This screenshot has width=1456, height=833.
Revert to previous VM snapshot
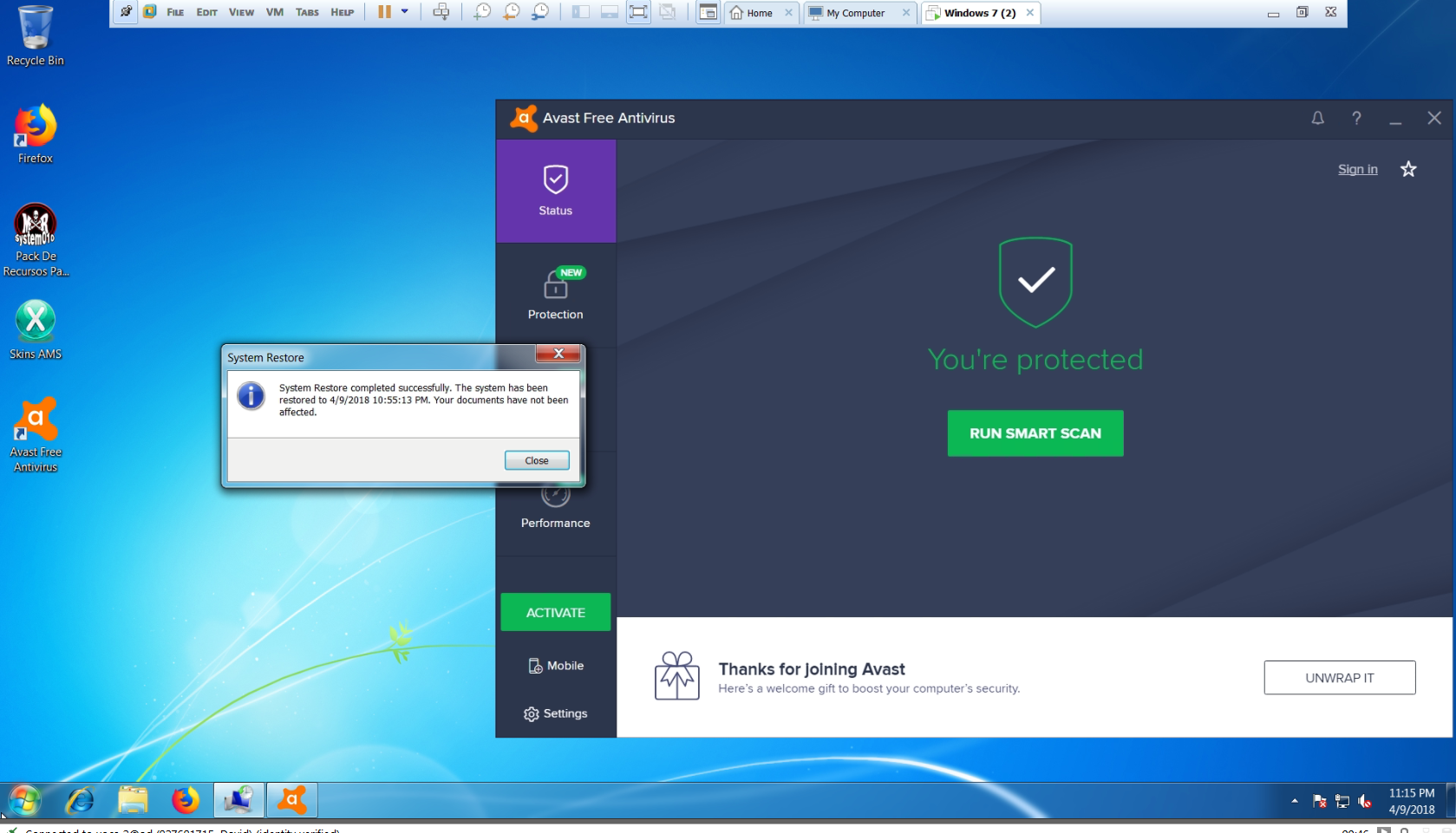[x=511, y=12]
